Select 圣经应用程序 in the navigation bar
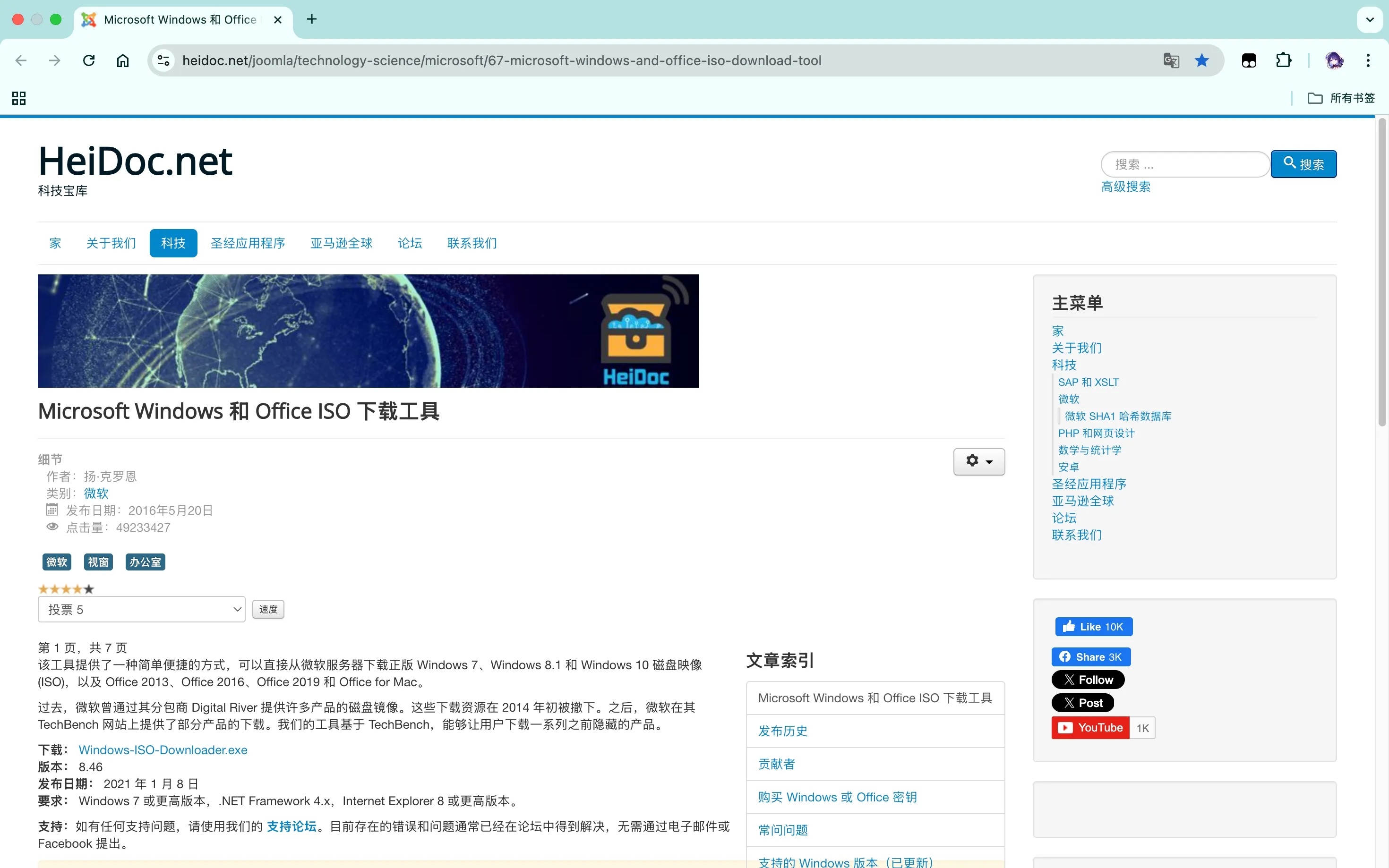Viewport: 1389px width, 868px height. tap(248, 243)
